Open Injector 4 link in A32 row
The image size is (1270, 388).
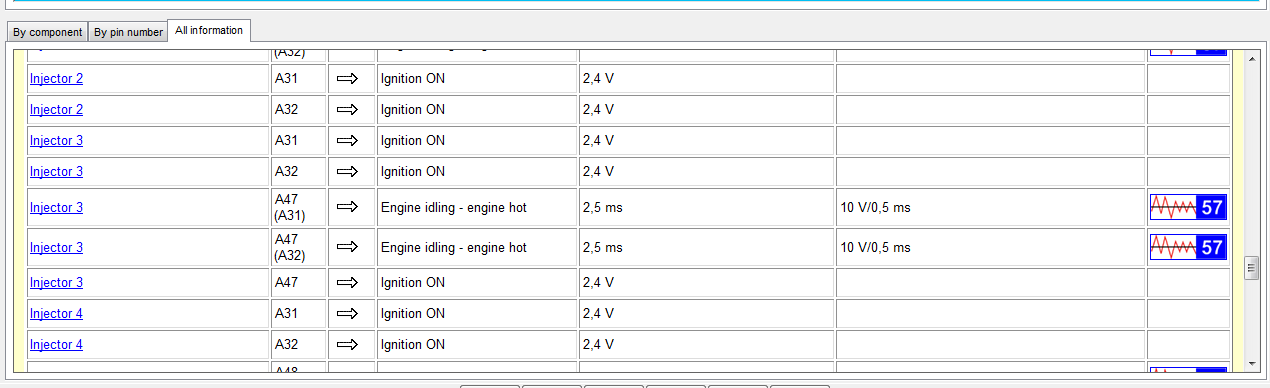pyautogui.click(x=56, y=344)
